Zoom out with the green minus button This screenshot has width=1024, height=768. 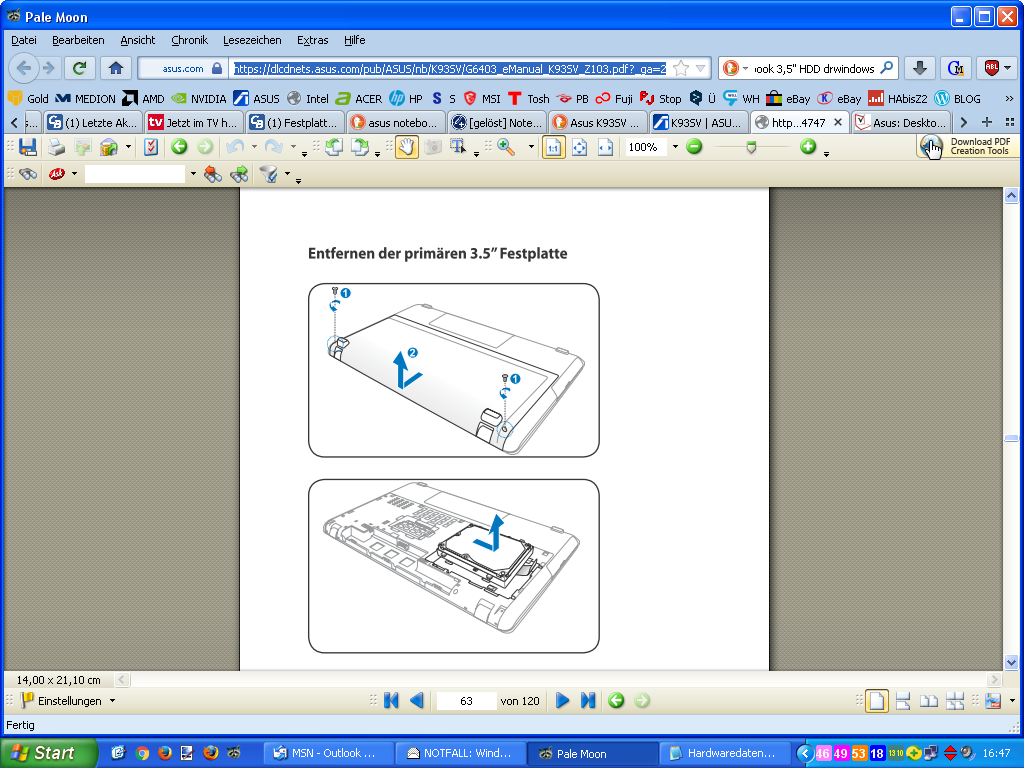coord(694,147)
